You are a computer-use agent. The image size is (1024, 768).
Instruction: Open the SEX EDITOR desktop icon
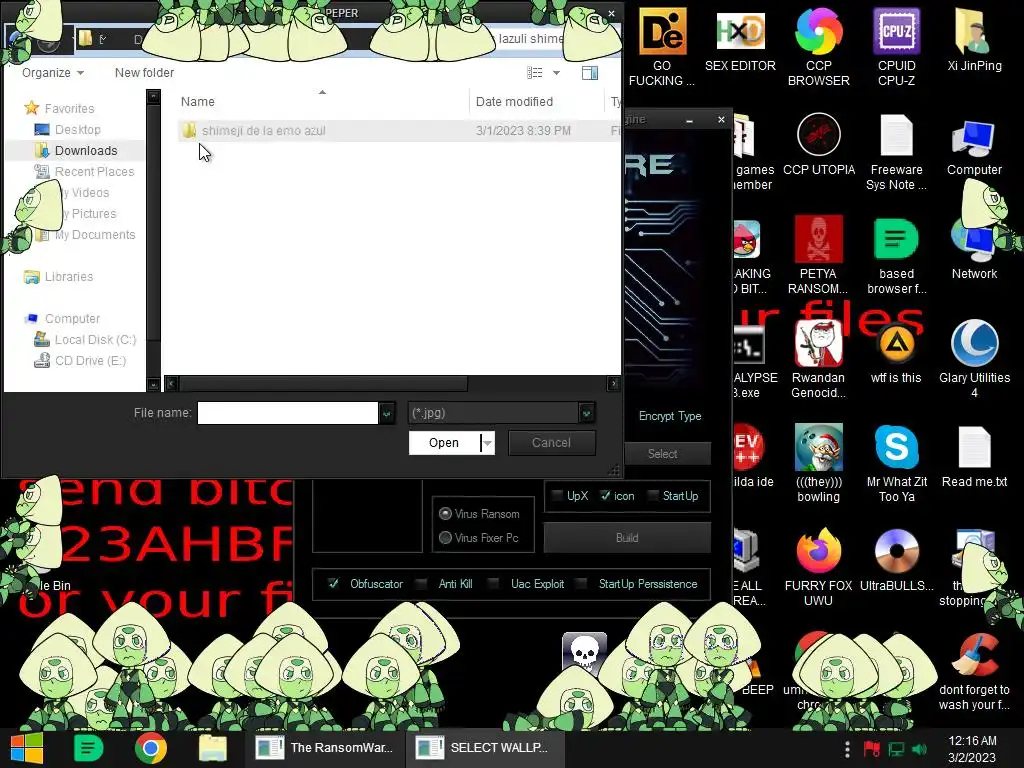(740, 40)
